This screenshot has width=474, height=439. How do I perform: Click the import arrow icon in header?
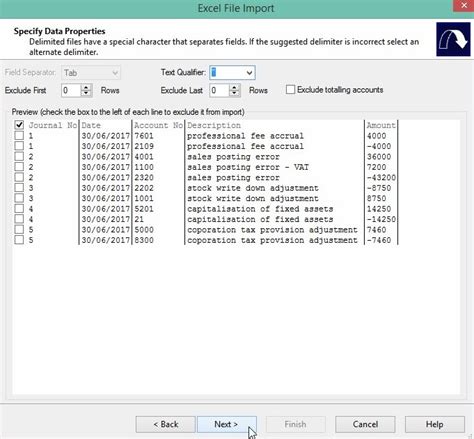click(453, 39)
